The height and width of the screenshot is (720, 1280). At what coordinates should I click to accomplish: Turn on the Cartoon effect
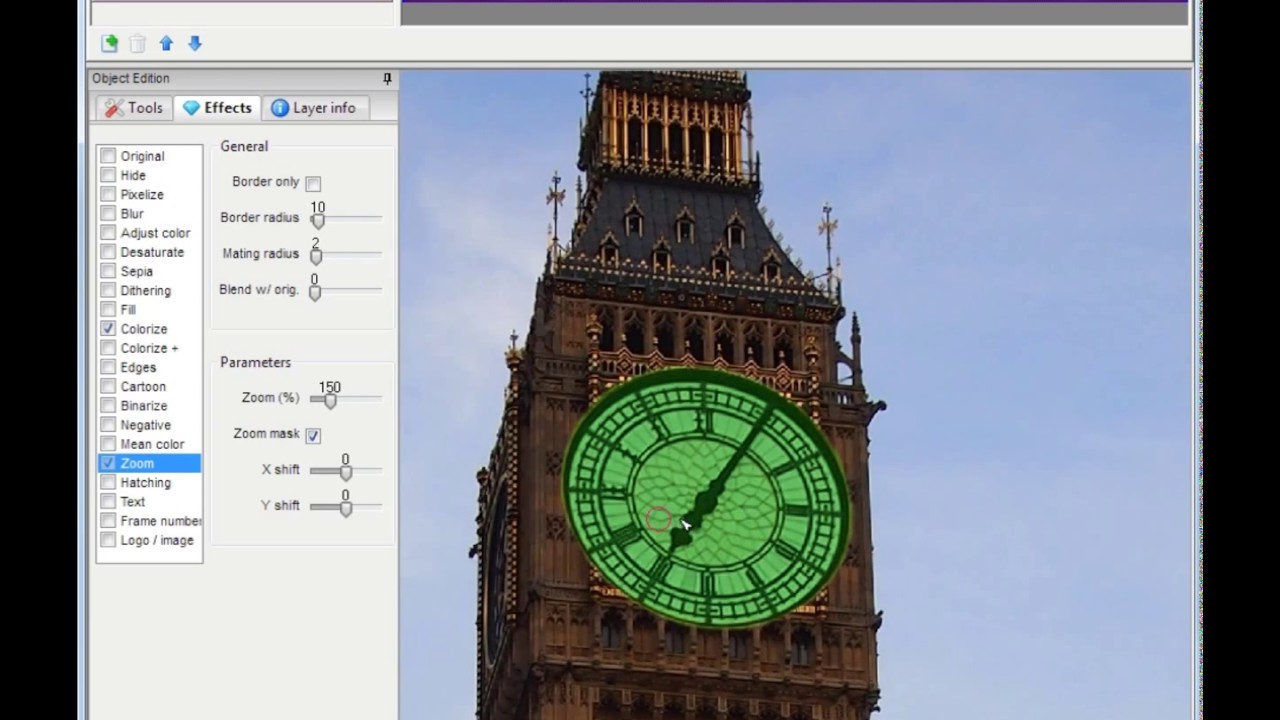(108, 386)
